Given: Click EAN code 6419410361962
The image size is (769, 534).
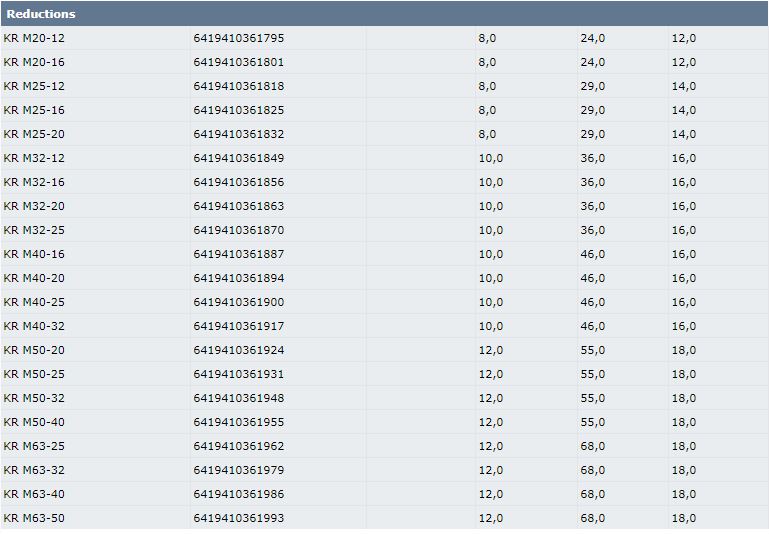Looking at the screenshot, I should coord(239,447).
